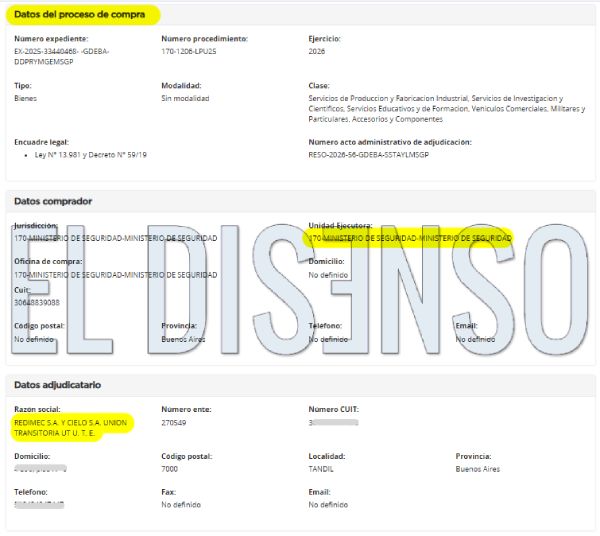Click 'Domicilio:' label in Datos comprador

pyautogui.click(x=326, y=261)
